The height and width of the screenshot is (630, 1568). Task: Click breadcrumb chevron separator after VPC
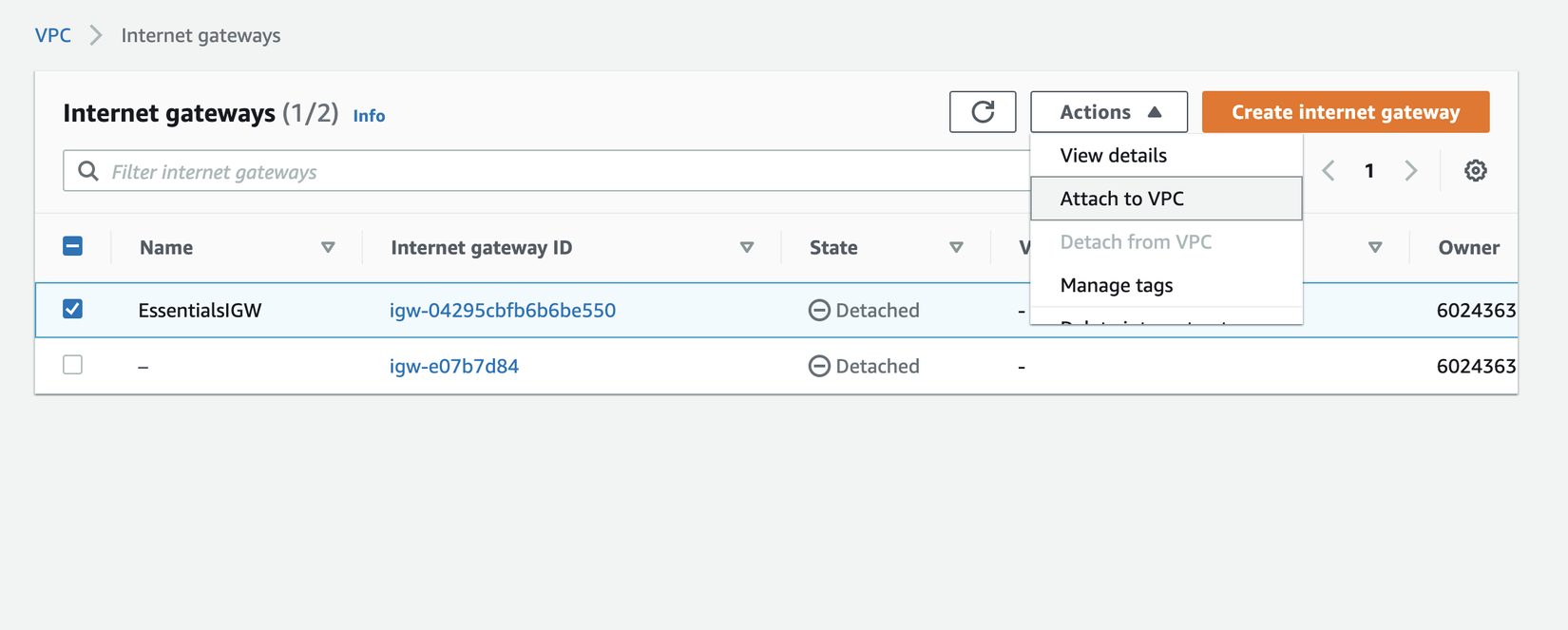[x=96, y=36]
